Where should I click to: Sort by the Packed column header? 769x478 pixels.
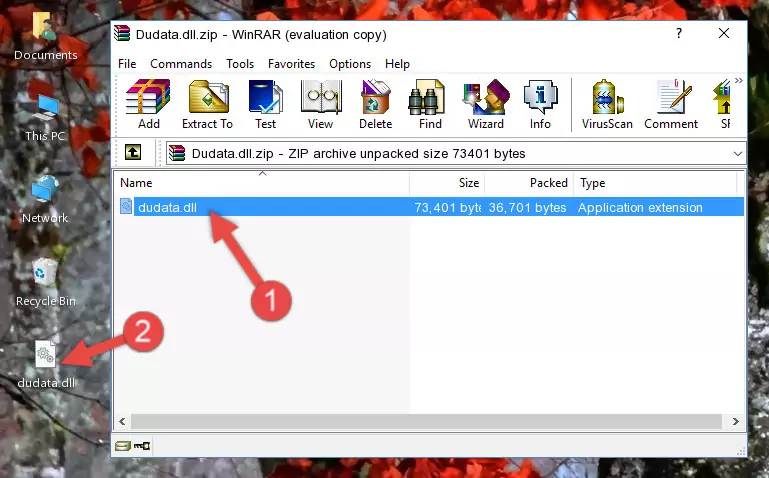click(529, 183)
